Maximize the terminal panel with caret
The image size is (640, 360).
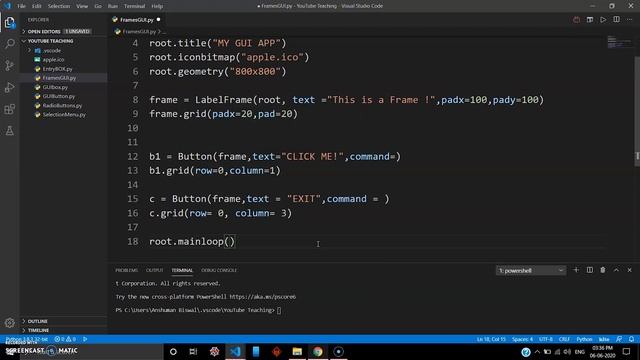[x=616, y=270]
